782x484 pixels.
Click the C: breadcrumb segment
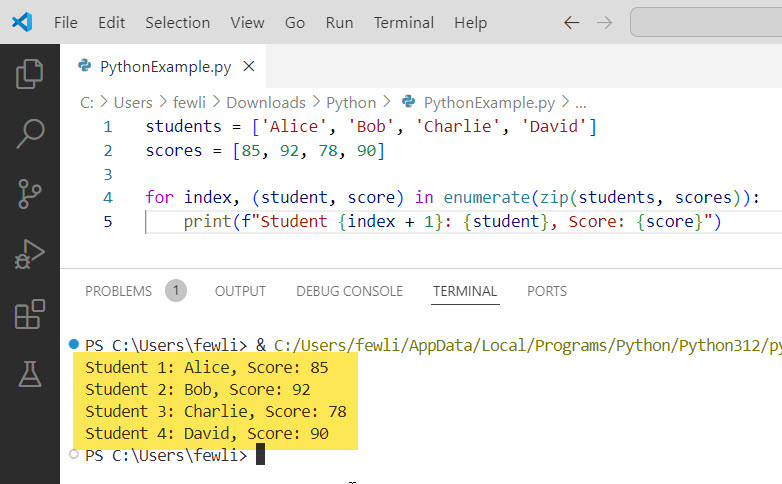point(86,102)
